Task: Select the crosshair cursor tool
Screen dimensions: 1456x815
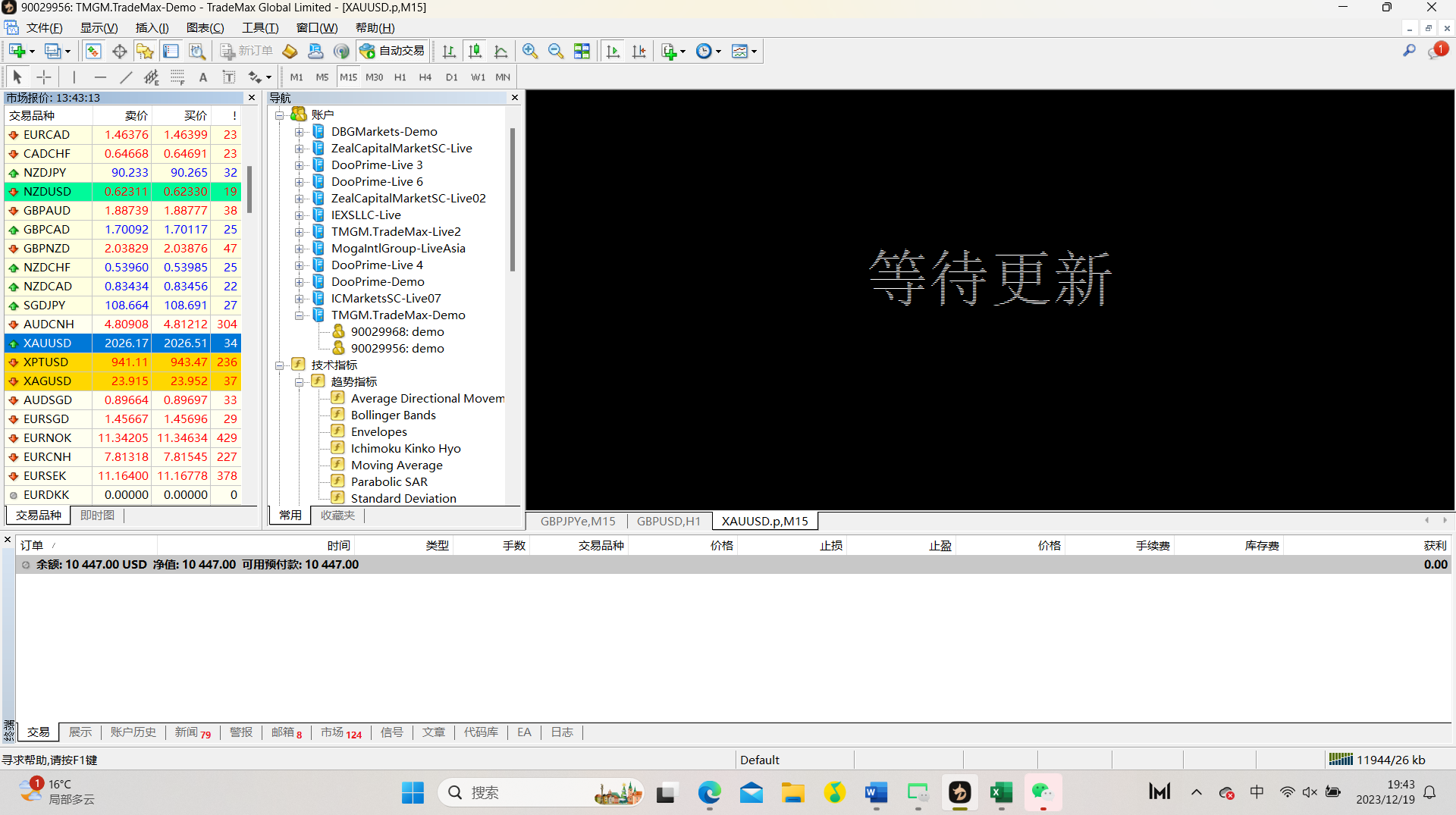Action: click(x=44, y=77)
